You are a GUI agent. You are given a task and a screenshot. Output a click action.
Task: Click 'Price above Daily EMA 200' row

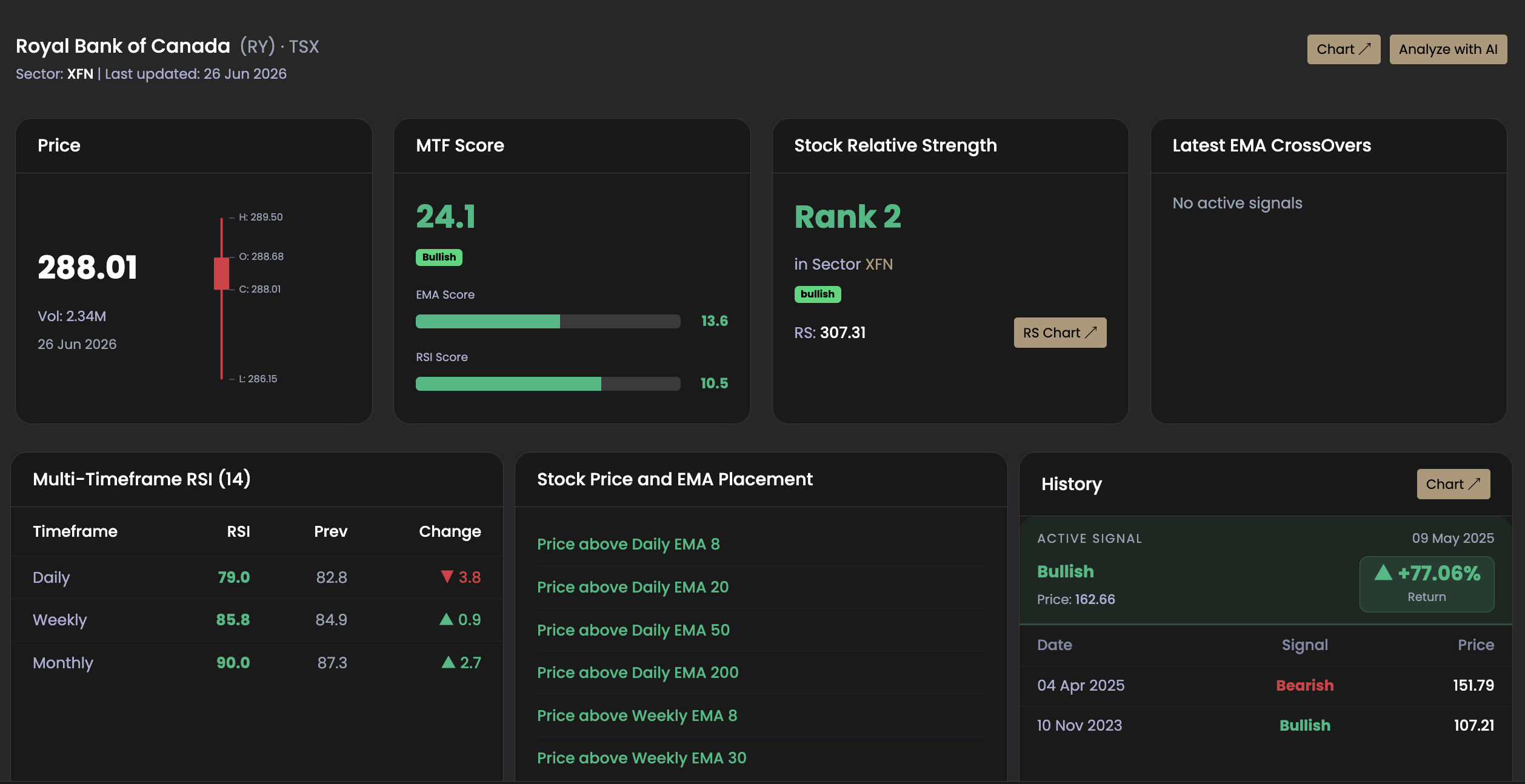[761, 673]
